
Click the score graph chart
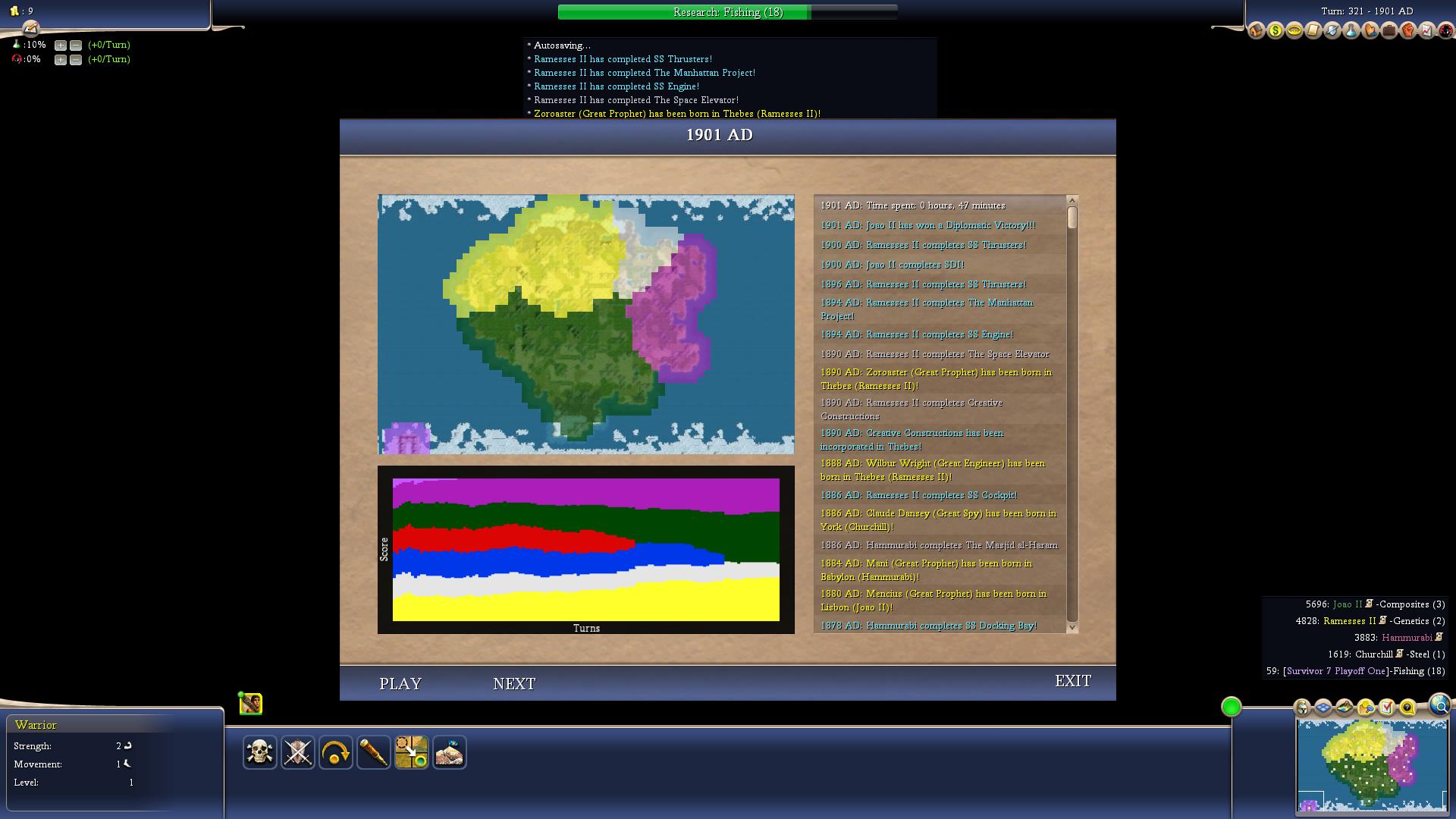(586, 550)
